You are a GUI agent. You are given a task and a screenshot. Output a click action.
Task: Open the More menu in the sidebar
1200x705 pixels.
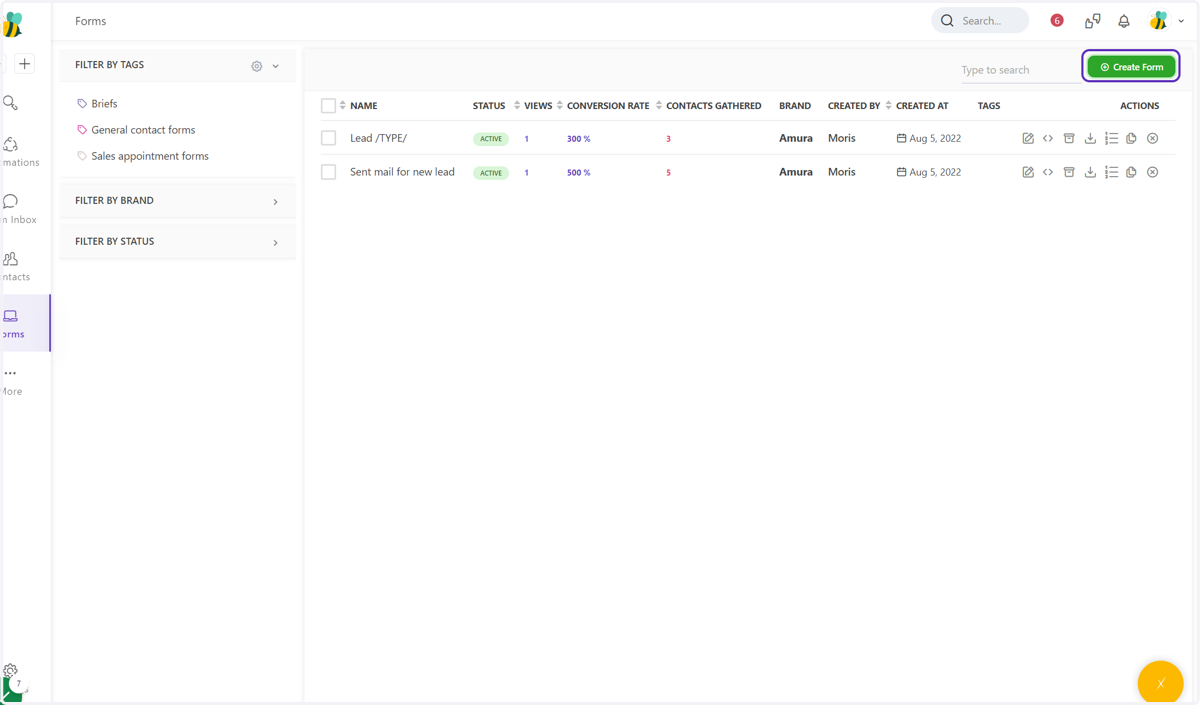tap(12, 381)
